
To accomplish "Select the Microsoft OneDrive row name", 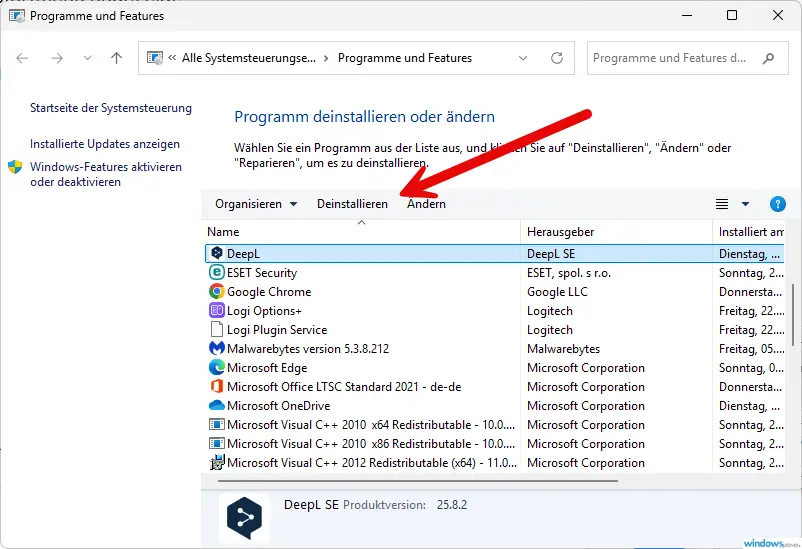I will (x=279, y=406).
